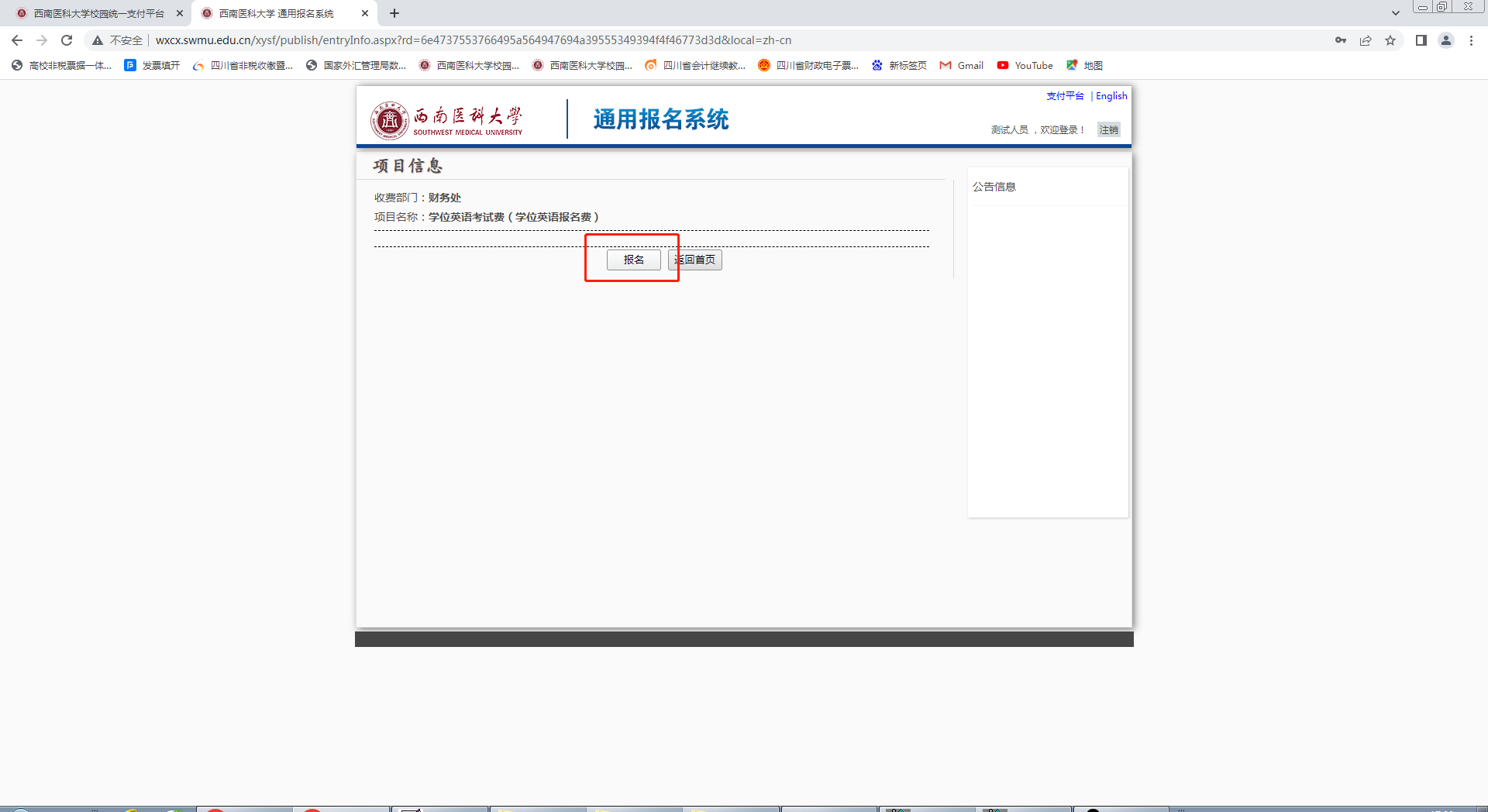Open the Gmail bookmark
The width and height of the screenshot is (1488, 812).
point(961,66)
